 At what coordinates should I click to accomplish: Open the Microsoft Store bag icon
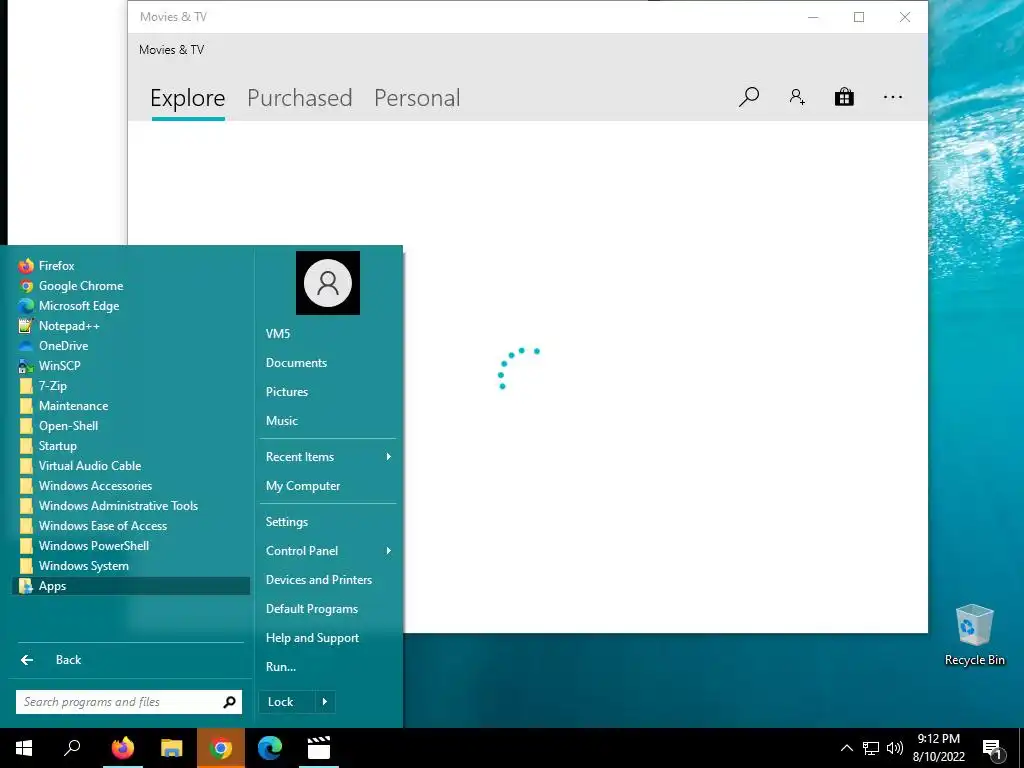[844, 97]
